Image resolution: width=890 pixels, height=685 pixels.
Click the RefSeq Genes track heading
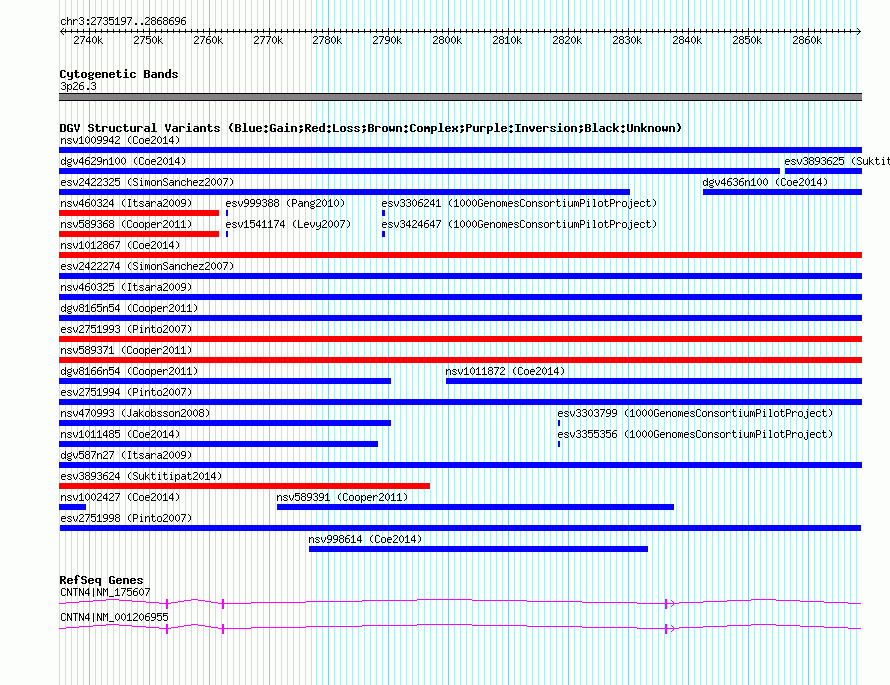[x=102, y=580]
